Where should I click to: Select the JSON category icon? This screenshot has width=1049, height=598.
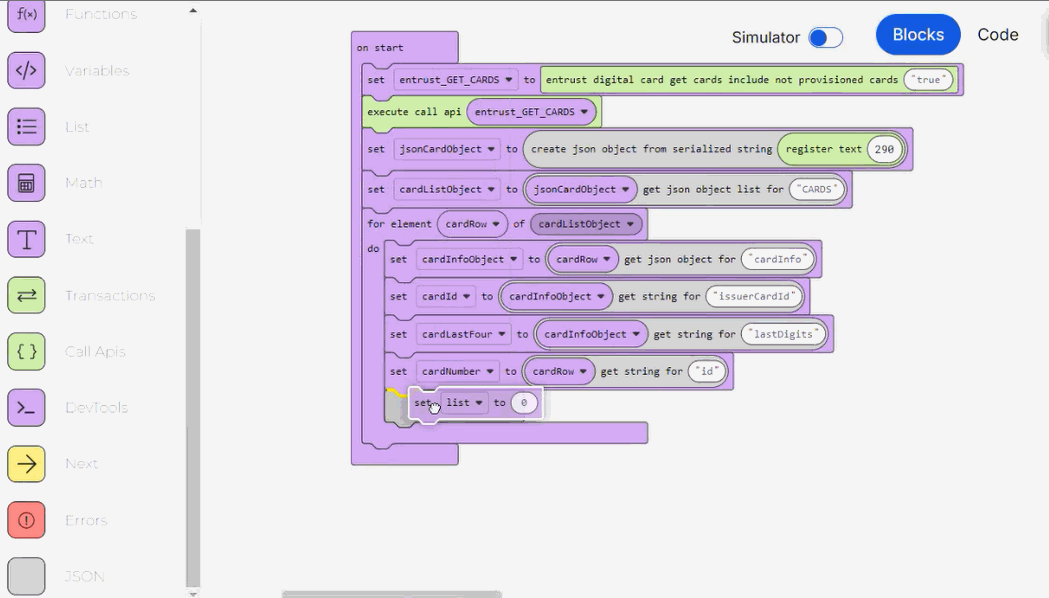[25, 575]
